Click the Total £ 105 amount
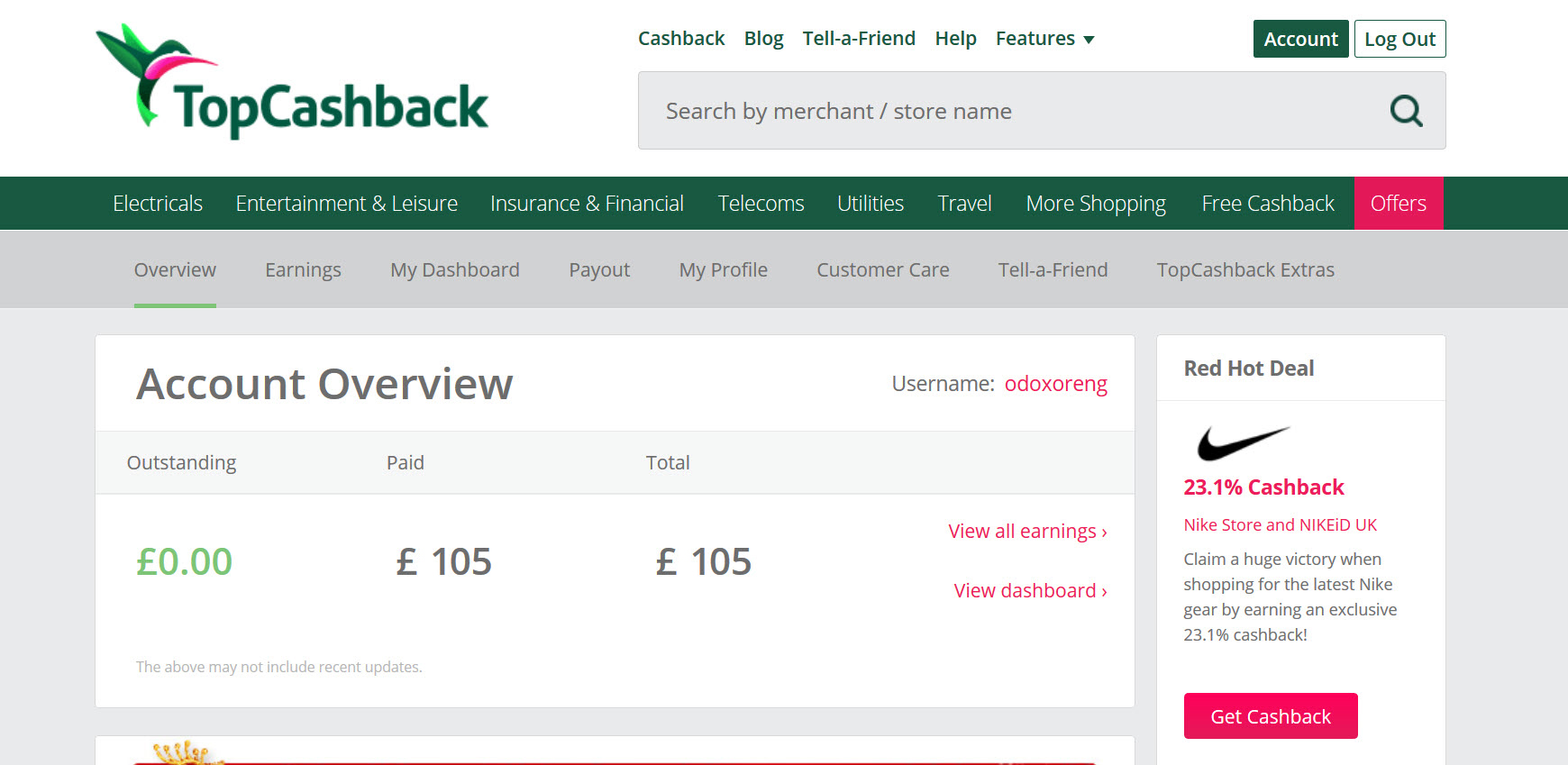The image size is (1568, 765). click(x=703, y=562)
